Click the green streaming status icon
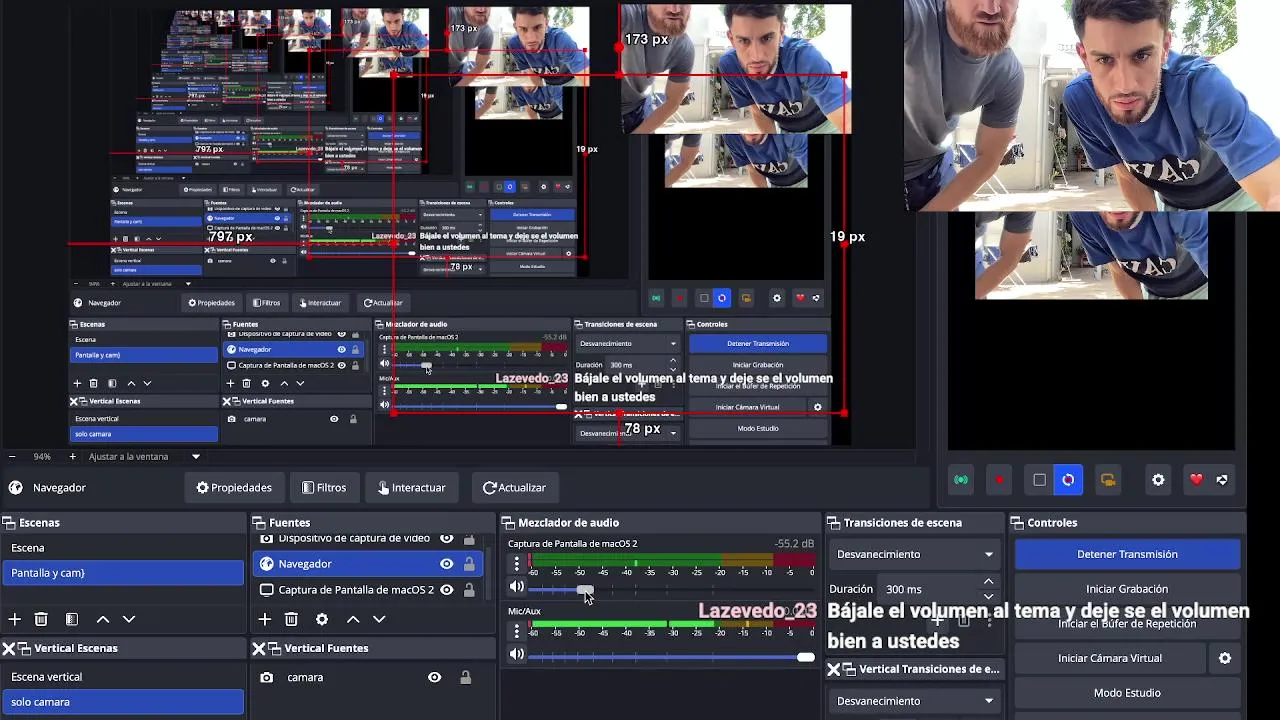1280x720 pixels. 960,480
